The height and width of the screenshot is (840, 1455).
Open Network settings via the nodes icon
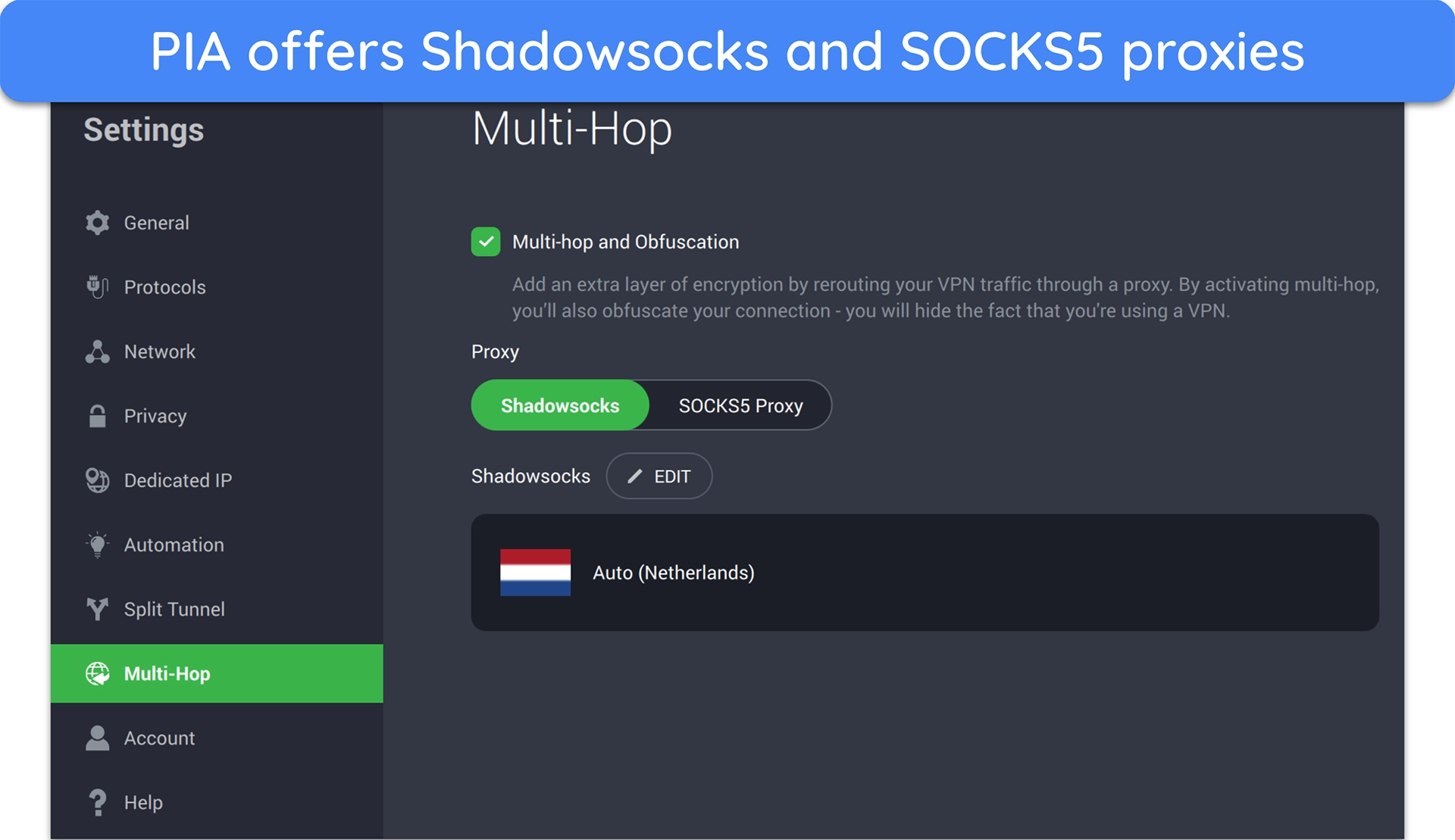(98, 351)
